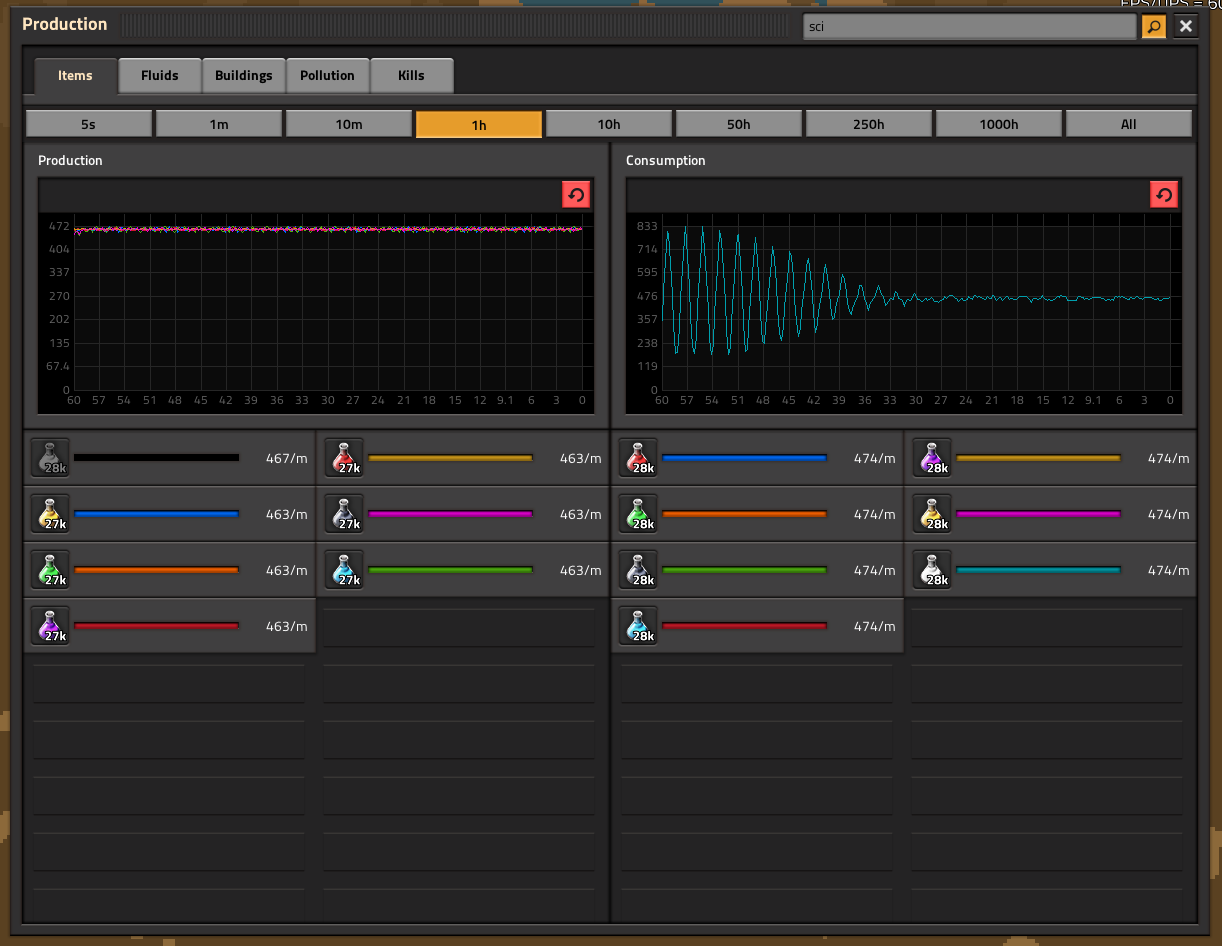This screenshot has width=1222, height=946.
Task: Click the 'Production' panel heading above the graph
Action: (x=70, y=160)
